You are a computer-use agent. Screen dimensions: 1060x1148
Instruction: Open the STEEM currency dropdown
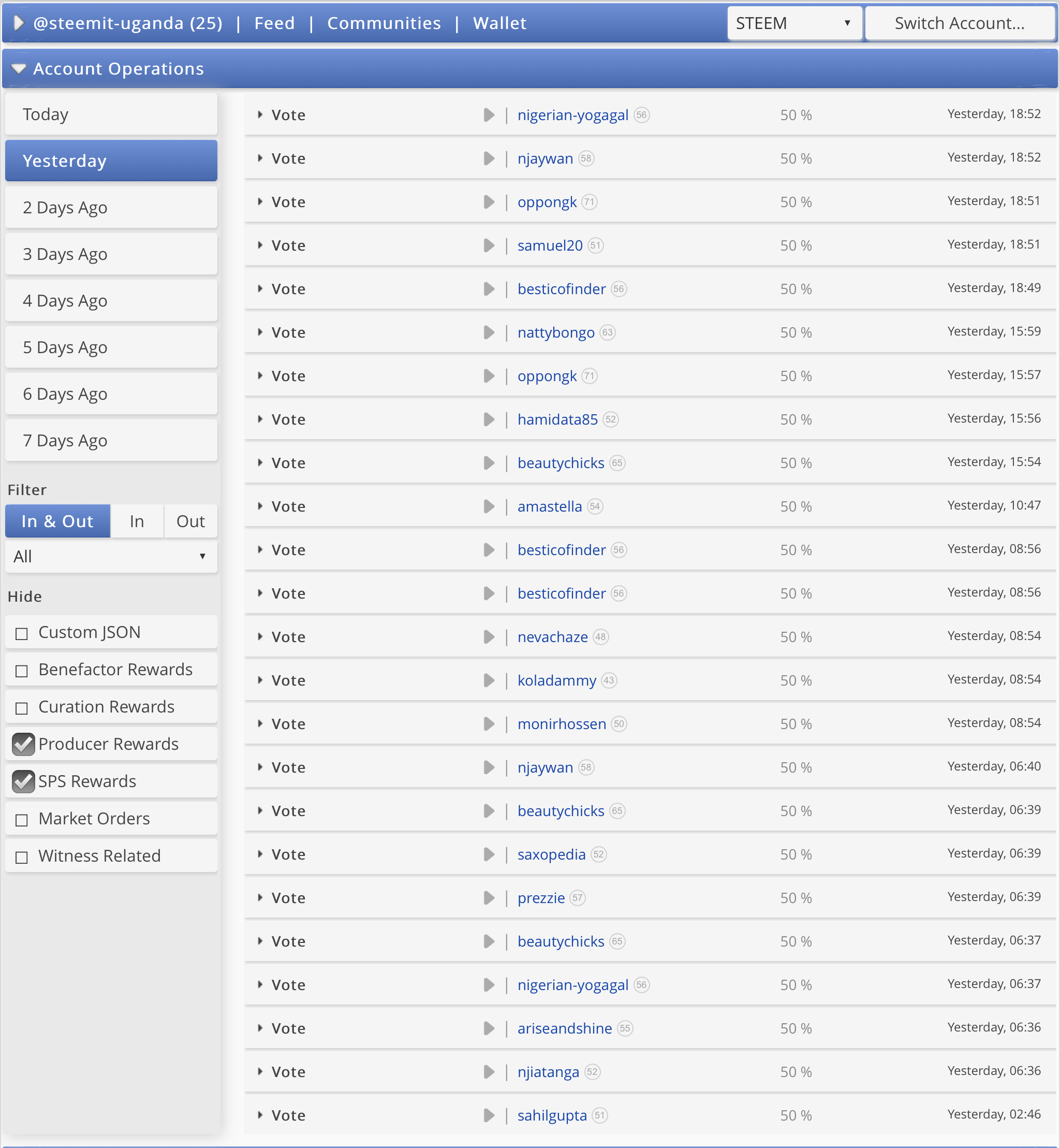[x=794, y=23]
